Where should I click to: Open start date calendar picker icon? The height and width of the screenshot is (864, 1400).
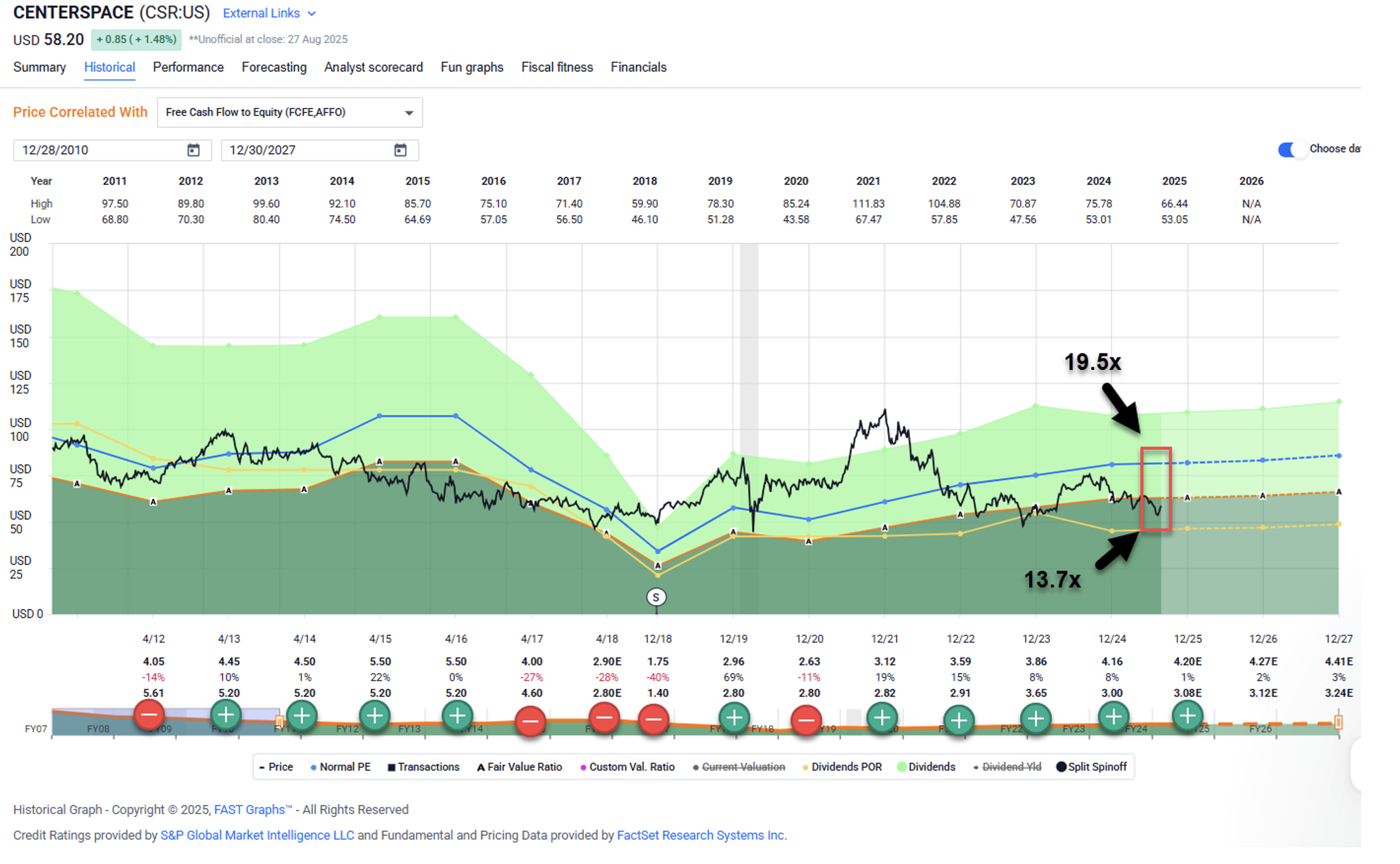tap(193, 150)
